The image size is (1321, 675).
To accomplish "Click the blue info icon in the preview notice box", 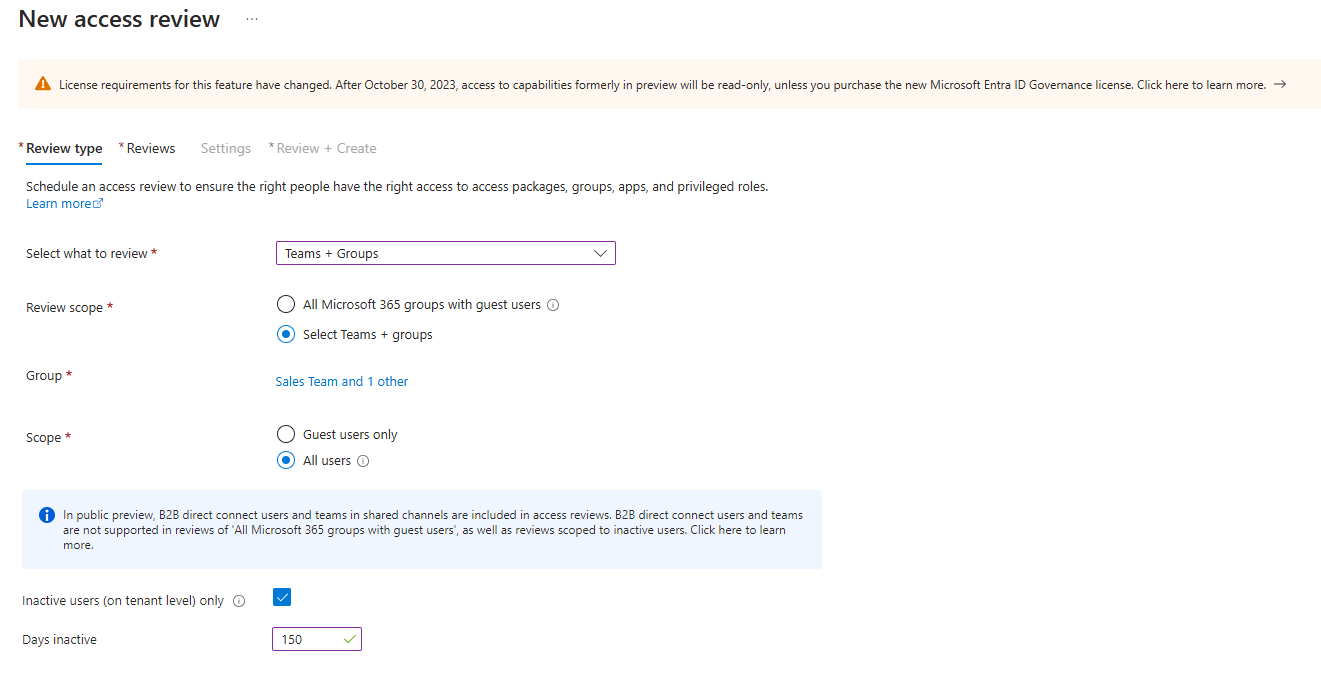I will click(46, 514).
